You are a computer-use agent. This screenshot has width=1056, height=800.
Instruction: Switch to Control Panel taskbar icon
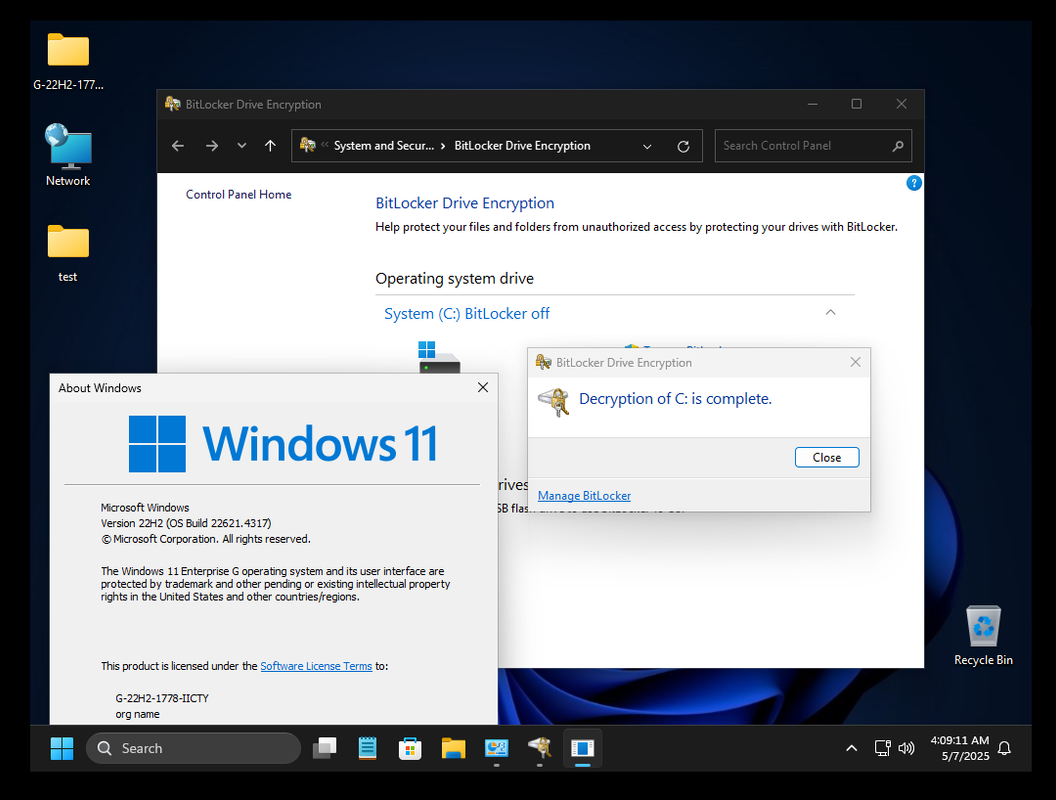(496, 748)
